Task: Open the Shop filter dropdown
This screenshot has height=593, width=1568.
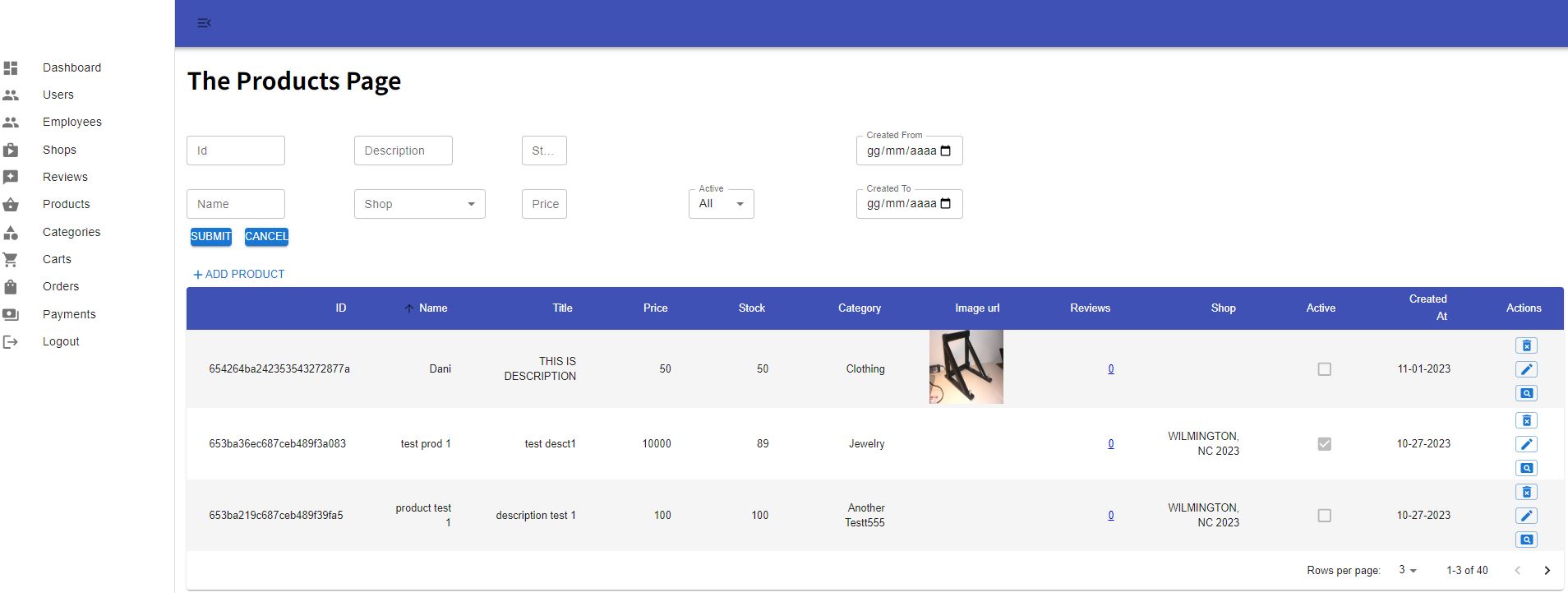Action: (419, 204)
